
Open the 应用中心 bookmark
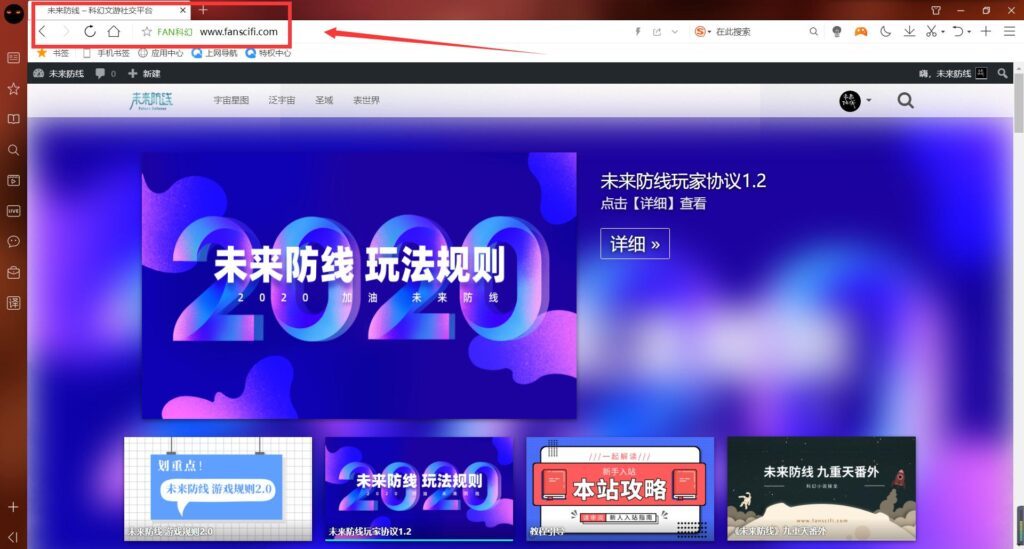pos(161,53)
